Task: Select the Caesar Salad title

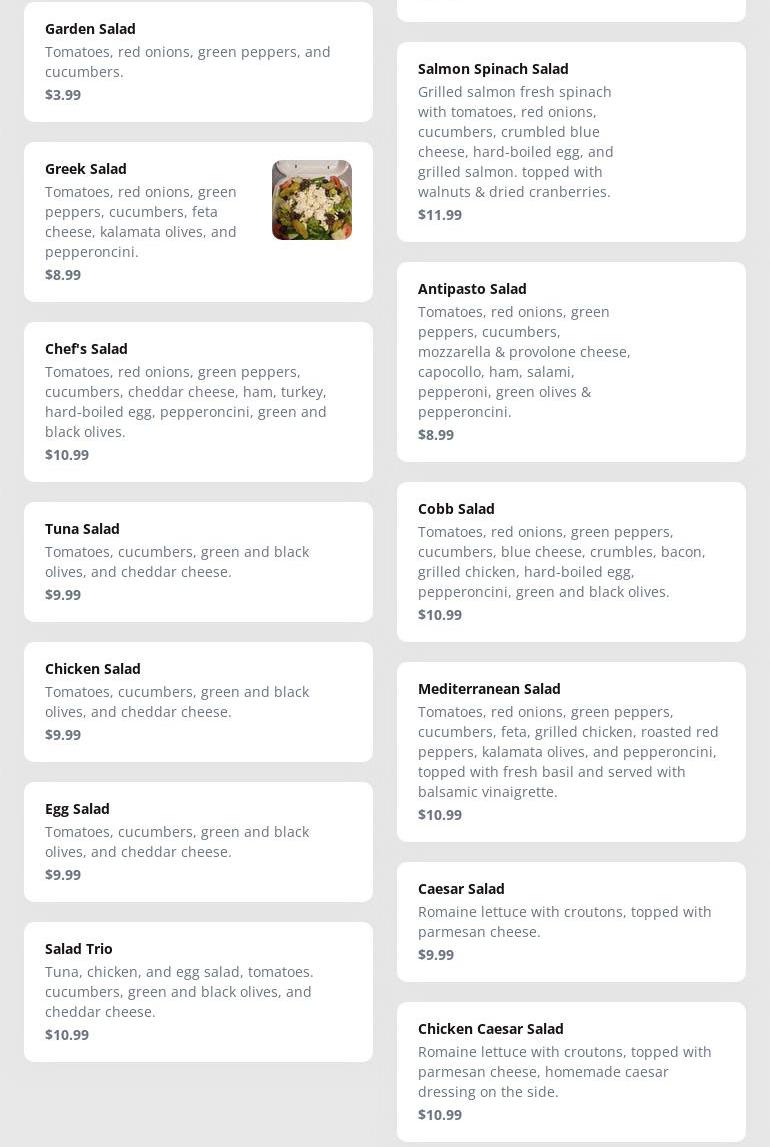Action: pos(461,889)
